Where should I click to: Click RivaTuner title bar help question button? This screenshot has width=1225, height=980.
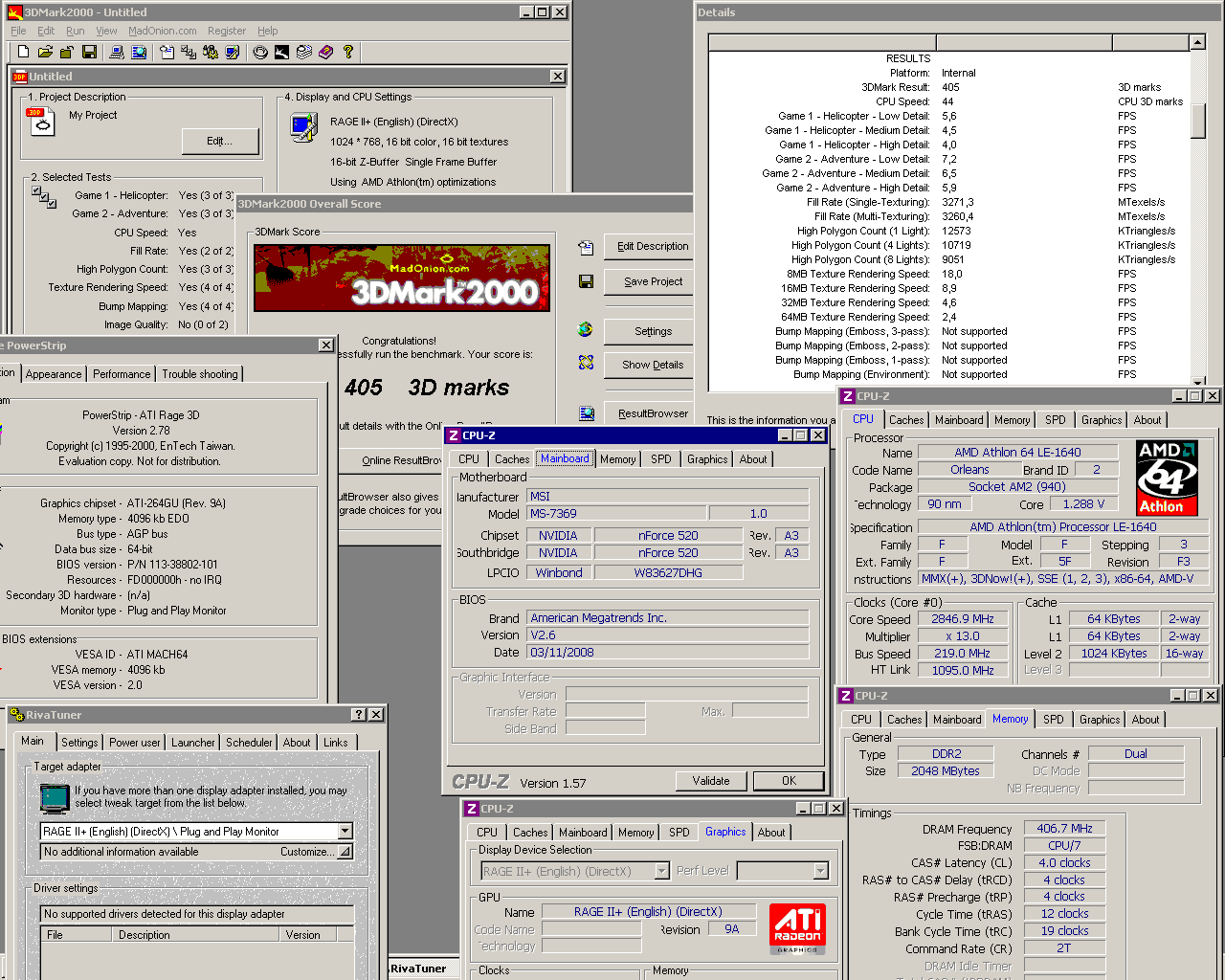(358, 715)
